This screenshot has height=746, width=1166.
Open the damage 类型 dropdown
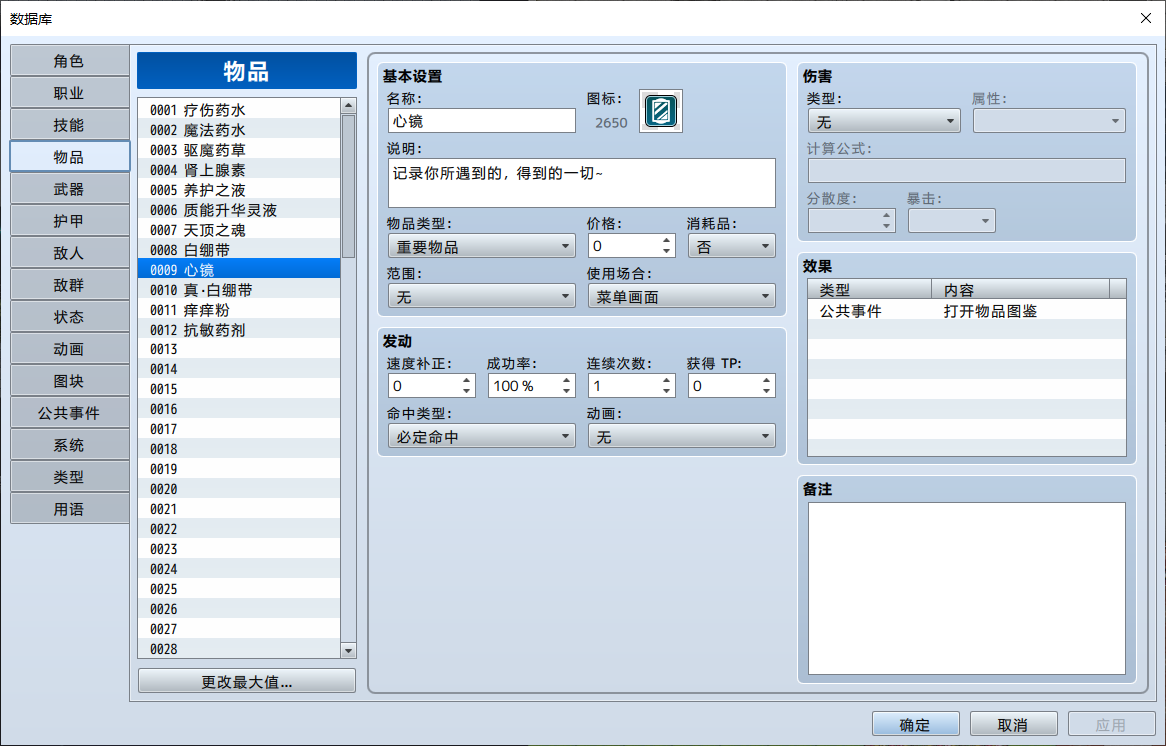pos(884,121)
